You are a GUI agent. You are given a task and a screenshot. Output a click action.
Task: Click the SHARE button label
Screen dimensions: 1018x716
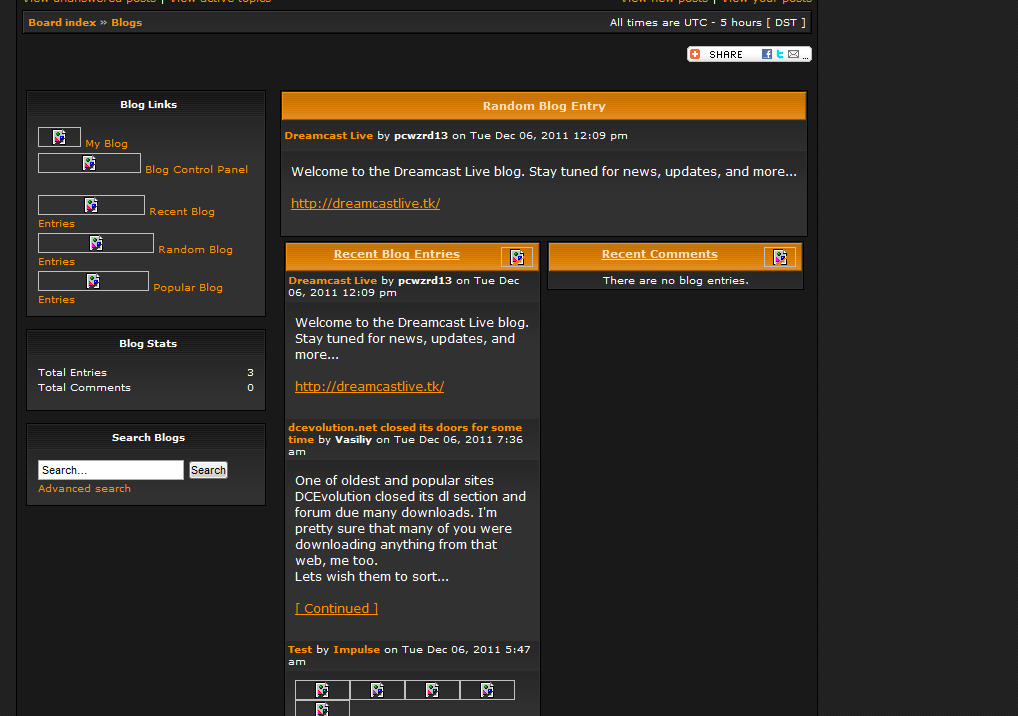726,55
